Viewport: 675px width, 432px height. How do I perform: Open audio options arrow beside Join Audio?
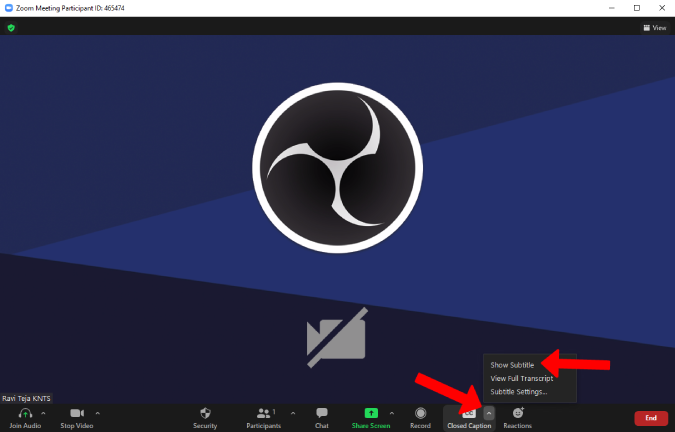(43, 413)
